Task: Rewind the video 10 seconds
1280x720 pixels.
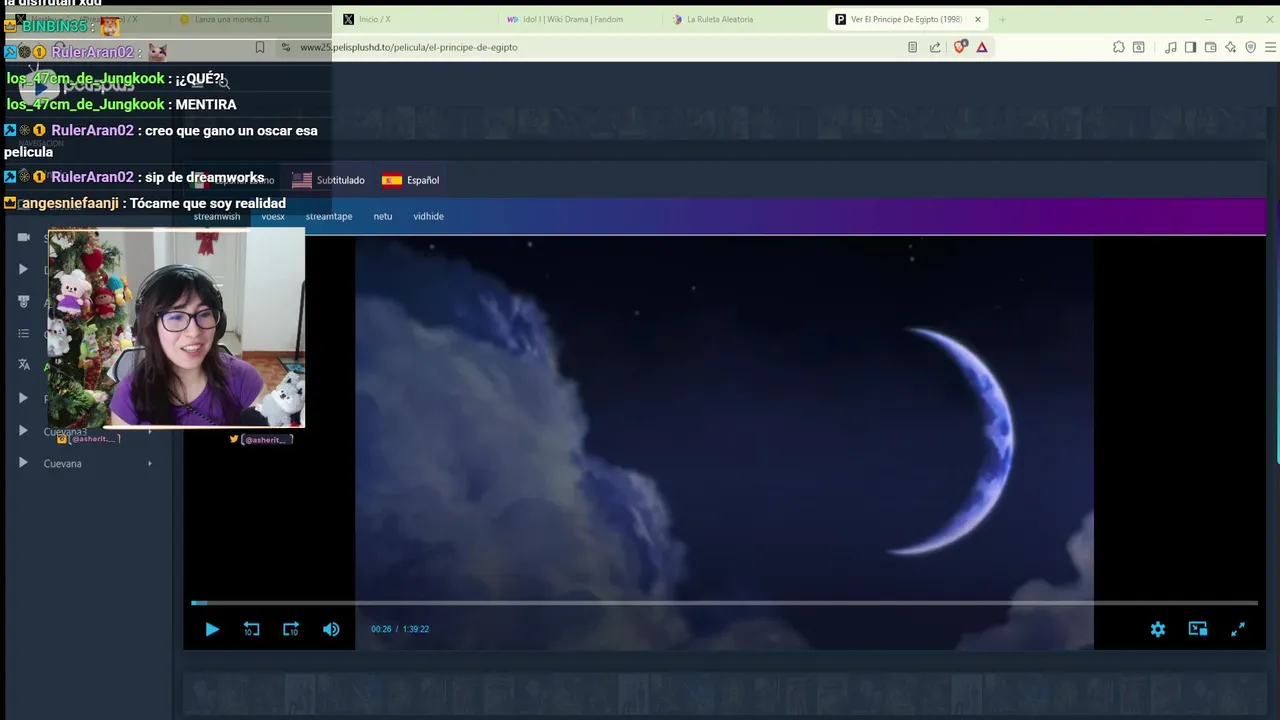Action: [x=251, y=629]
